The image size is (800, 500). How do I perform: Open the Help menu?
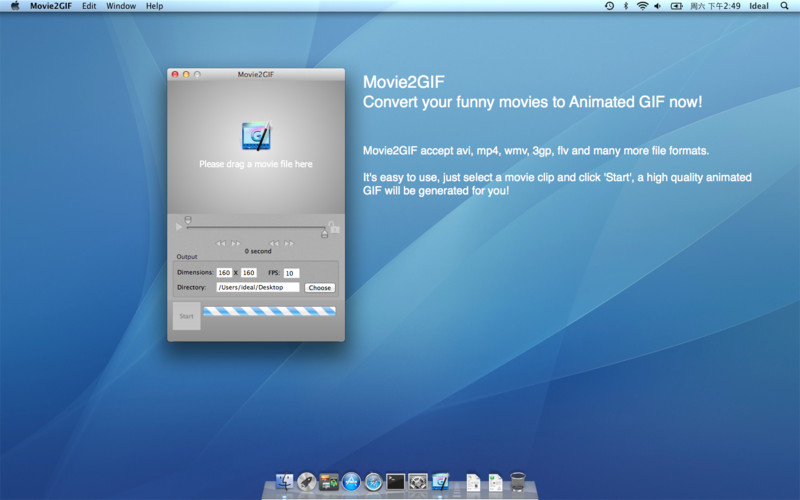pyautogui.click(x=155, y=6)
